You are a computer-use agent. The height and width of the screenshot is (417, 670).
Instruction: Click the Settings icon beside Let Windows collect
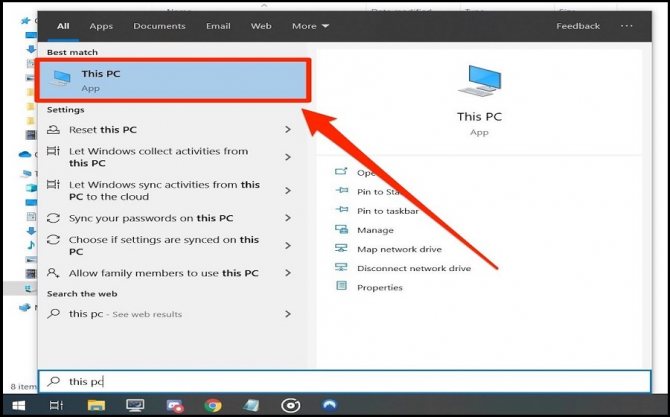click(53, 151)
